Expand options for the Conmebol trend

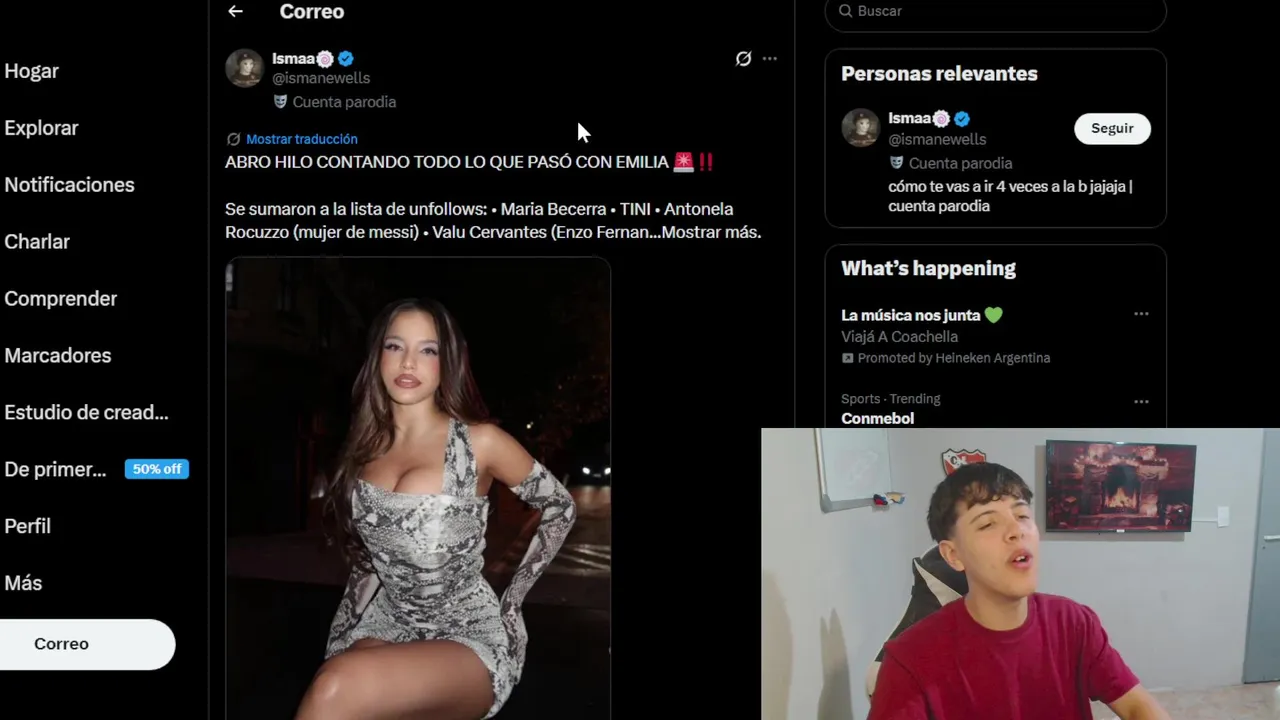coord(1141,402)
